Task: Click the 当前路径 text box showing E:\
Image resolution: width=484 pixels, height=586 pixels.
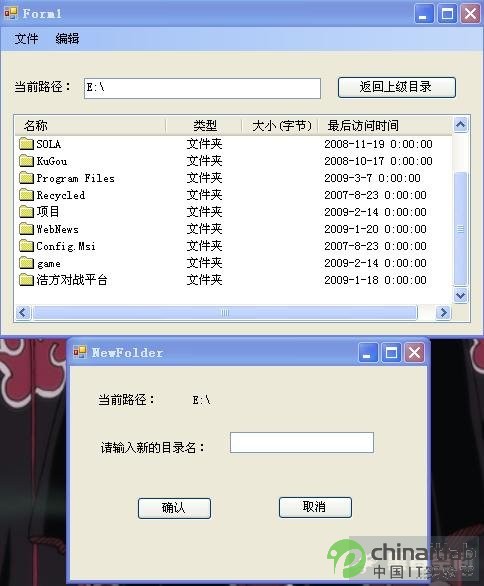Action: point(202,88)
